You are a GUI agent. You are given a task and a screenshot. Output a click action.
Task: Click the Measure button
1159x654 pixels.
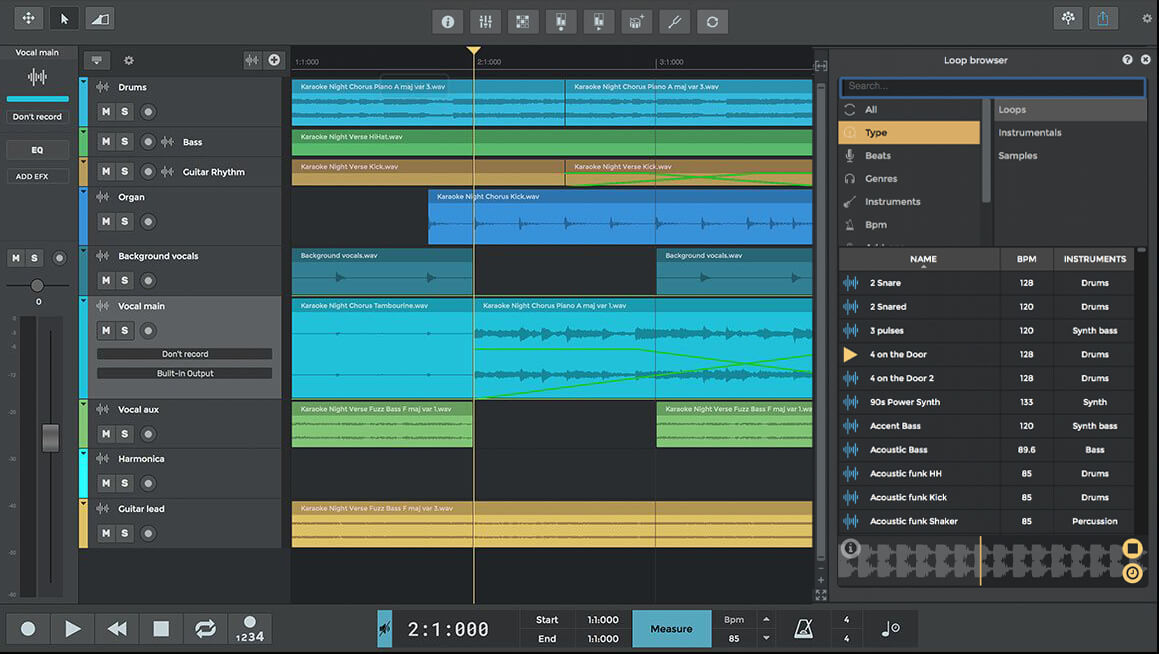(x=671, y=629)
